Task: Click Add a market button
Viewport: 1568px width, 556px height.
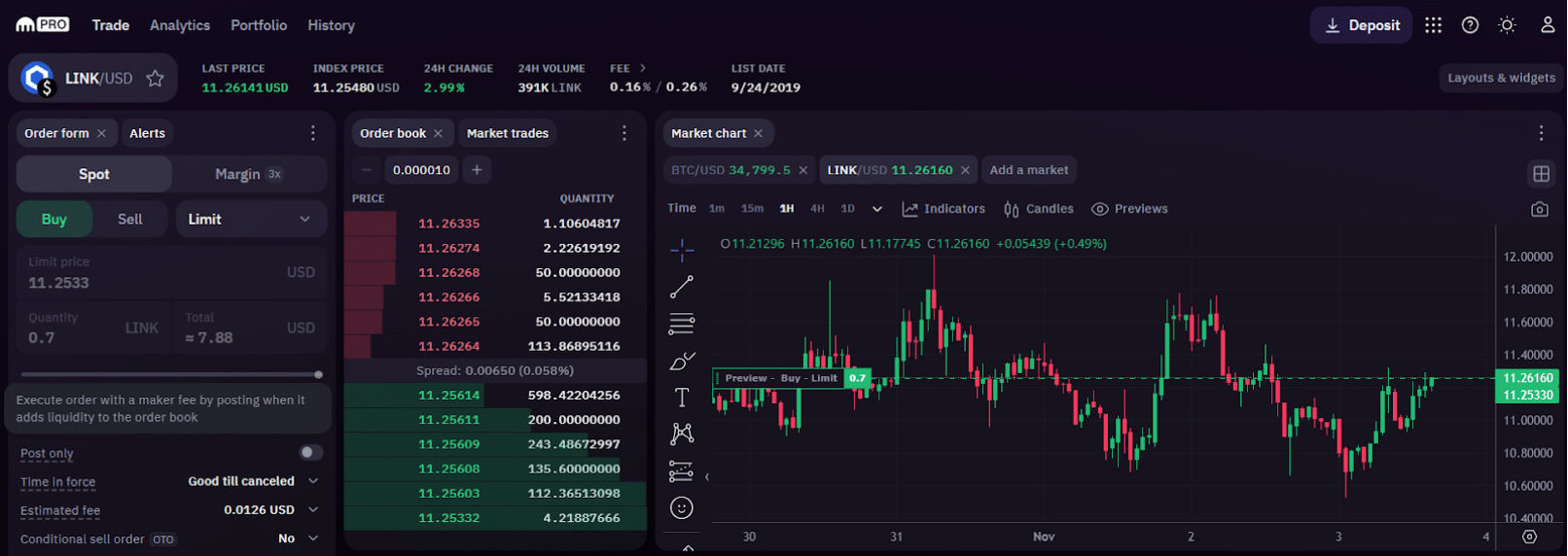Action: pos(1029,170)
